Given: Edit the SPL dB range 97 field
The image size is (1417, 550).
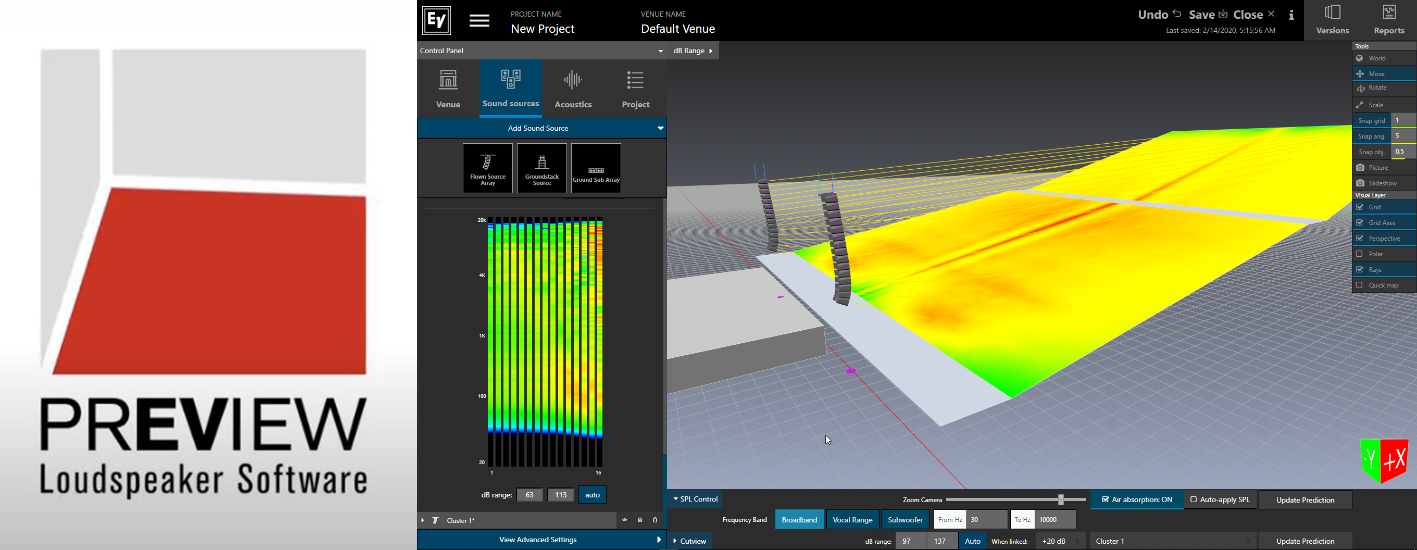Looking at the screenshot, I should point(912,541).
